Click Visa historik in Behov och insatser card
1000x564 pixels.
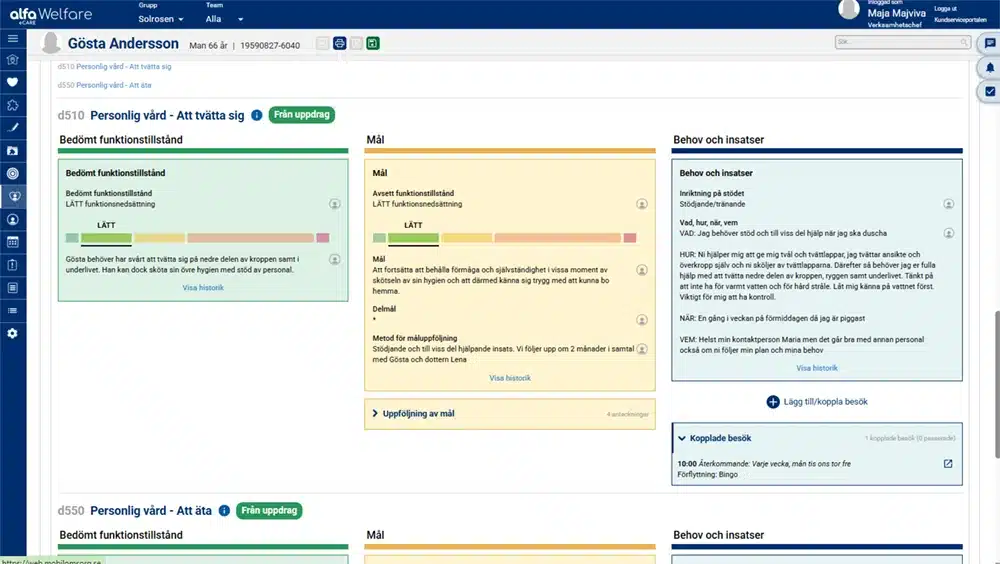pos(816,368)
